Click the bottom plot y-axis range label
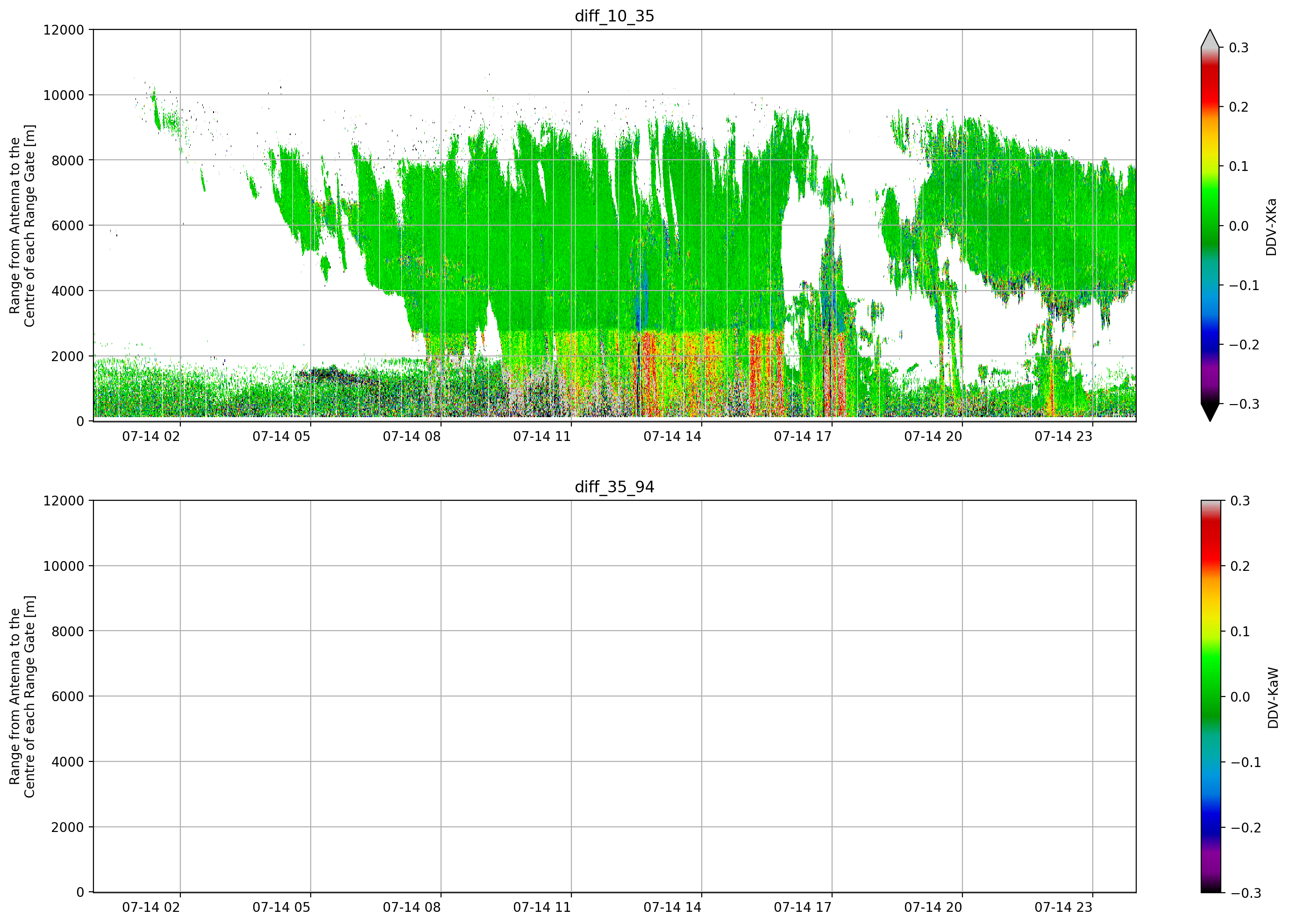This screenshot has height=924, width=1289. pos(22,697)
